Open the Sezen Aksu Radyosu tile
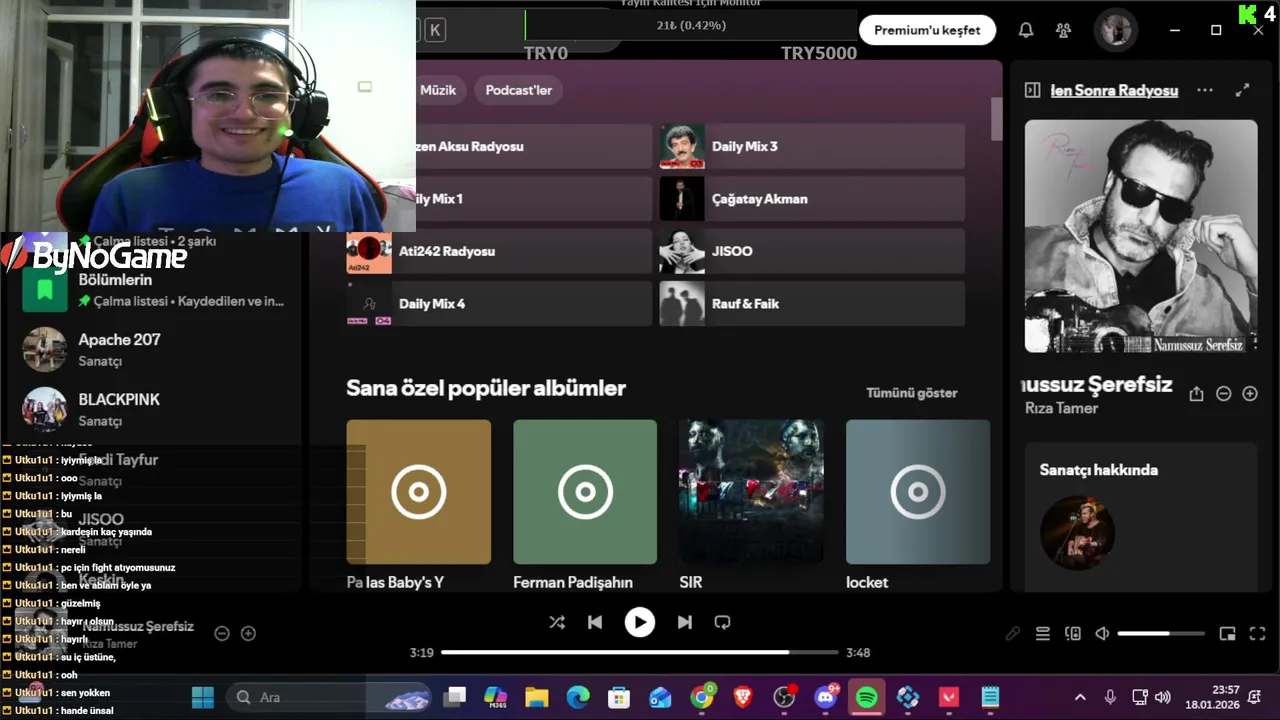Image resolution: width=1280 pixels, height=720 pixels. tap(534, 146)
